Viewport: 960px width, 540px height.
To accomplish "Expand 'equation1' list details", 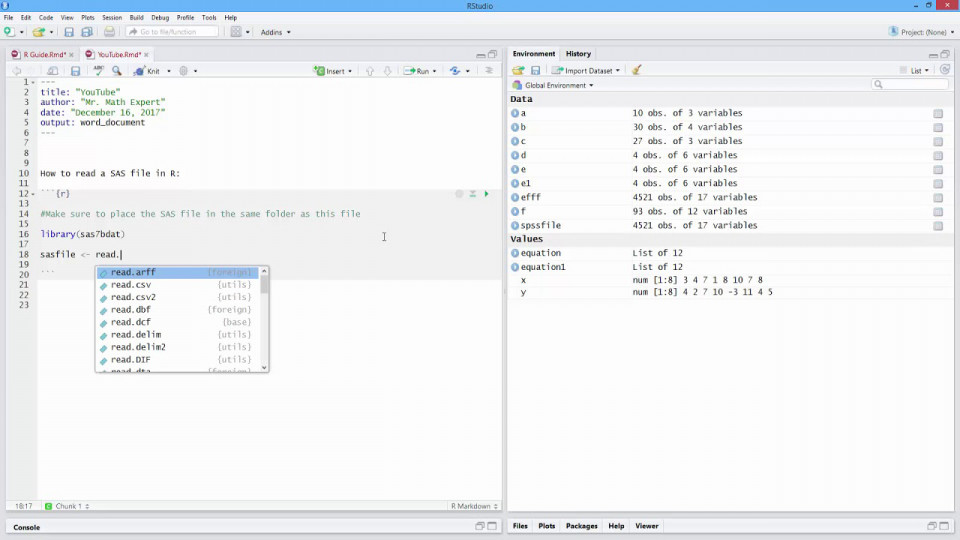I will pyautogui.click(x=515, y=267).
